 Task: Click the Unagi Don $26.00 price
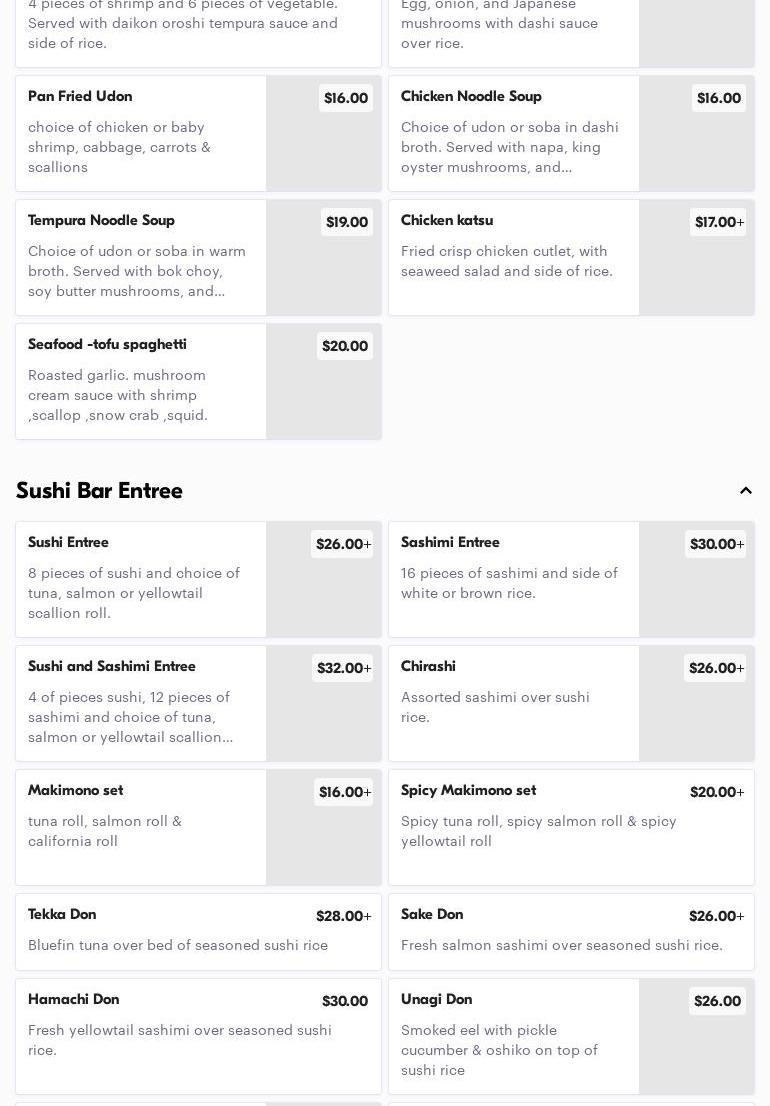[x=717, y=1001]
